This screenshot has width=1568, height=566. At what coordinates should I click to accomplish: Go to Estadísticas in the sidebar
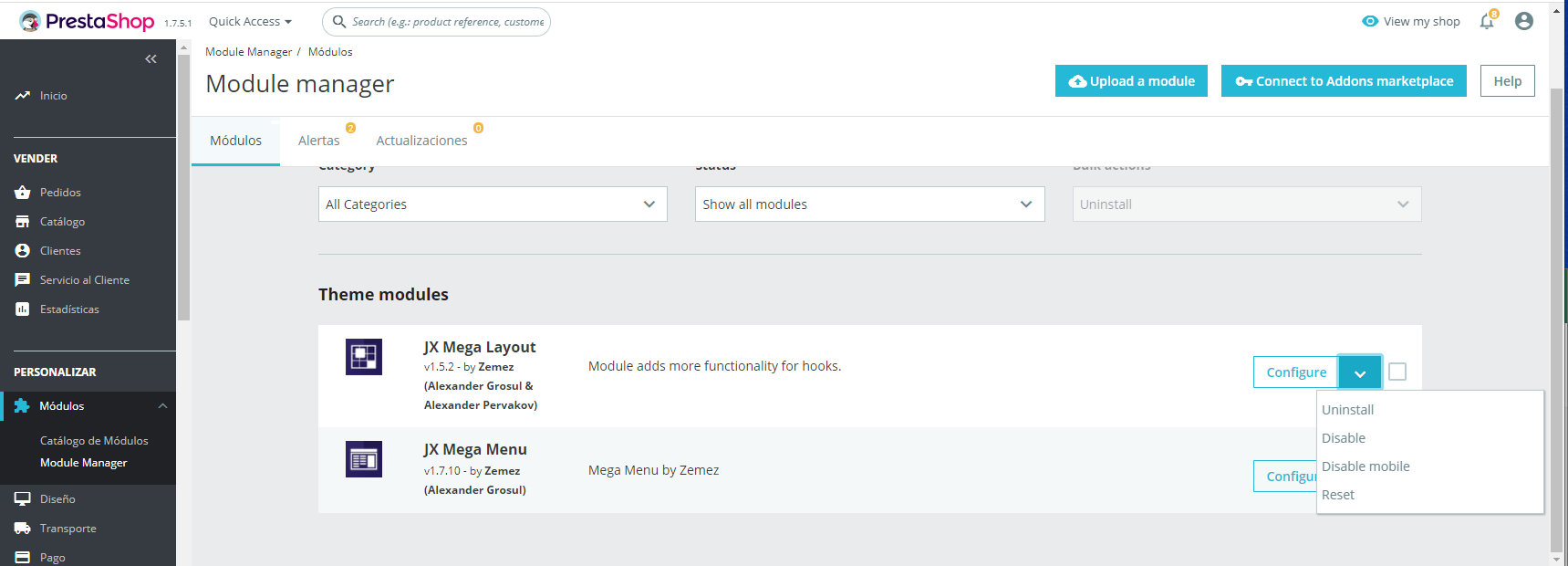click(x=69, y=309)
